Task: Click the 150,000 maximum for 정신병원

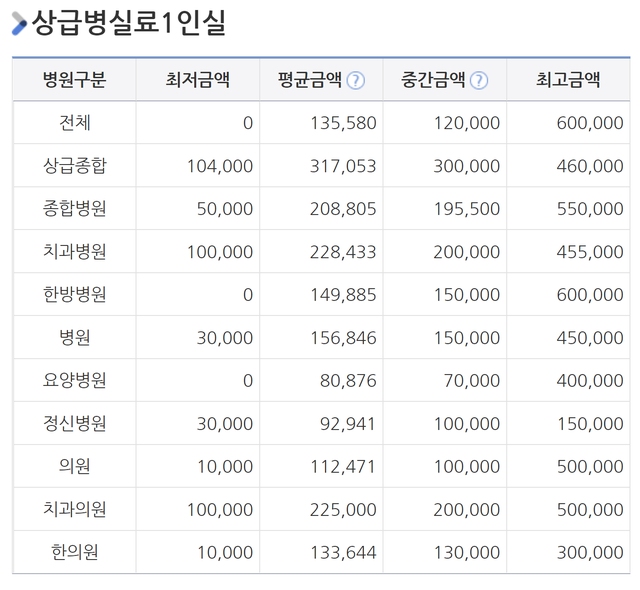Action: coord(590,424)
